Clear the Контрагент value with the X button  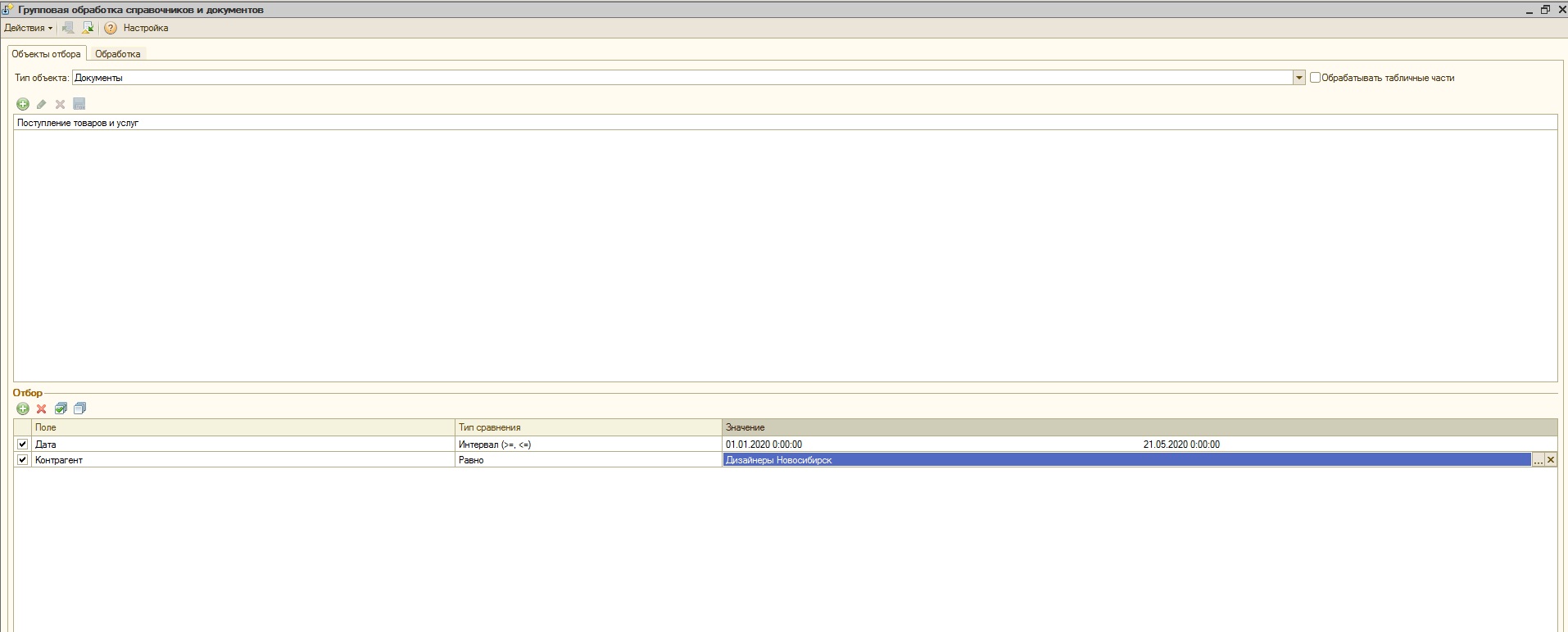[1551, 460]
